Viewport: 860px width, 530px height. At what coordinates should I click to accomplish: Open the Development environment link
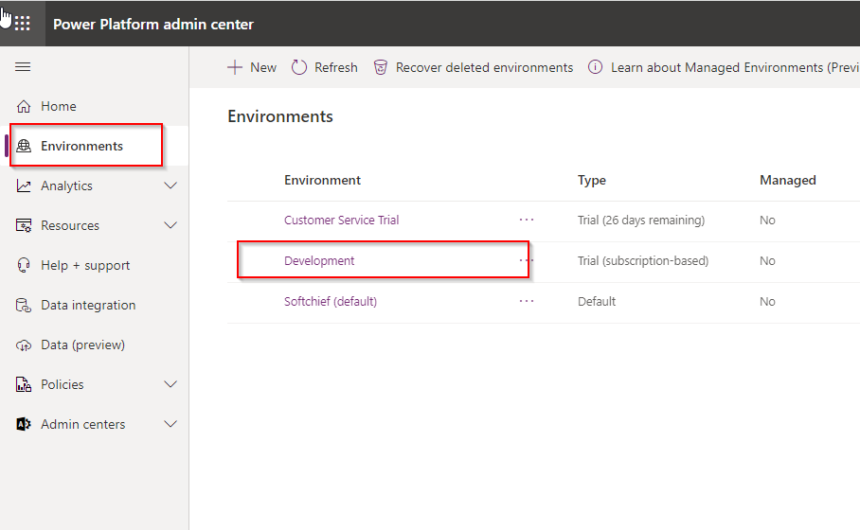pyautogui.click(x=319, y=261)
